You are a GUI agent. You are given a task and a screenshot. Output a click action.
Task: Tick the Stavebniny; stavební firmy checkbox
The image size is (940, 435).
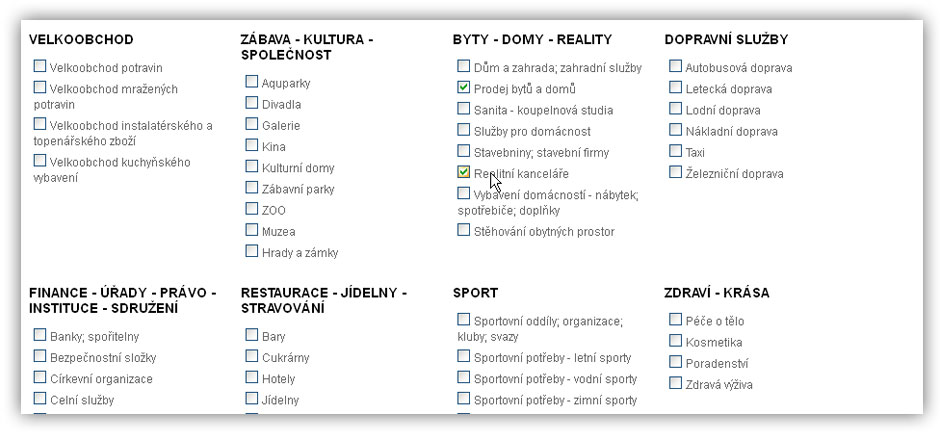[464, 151]
